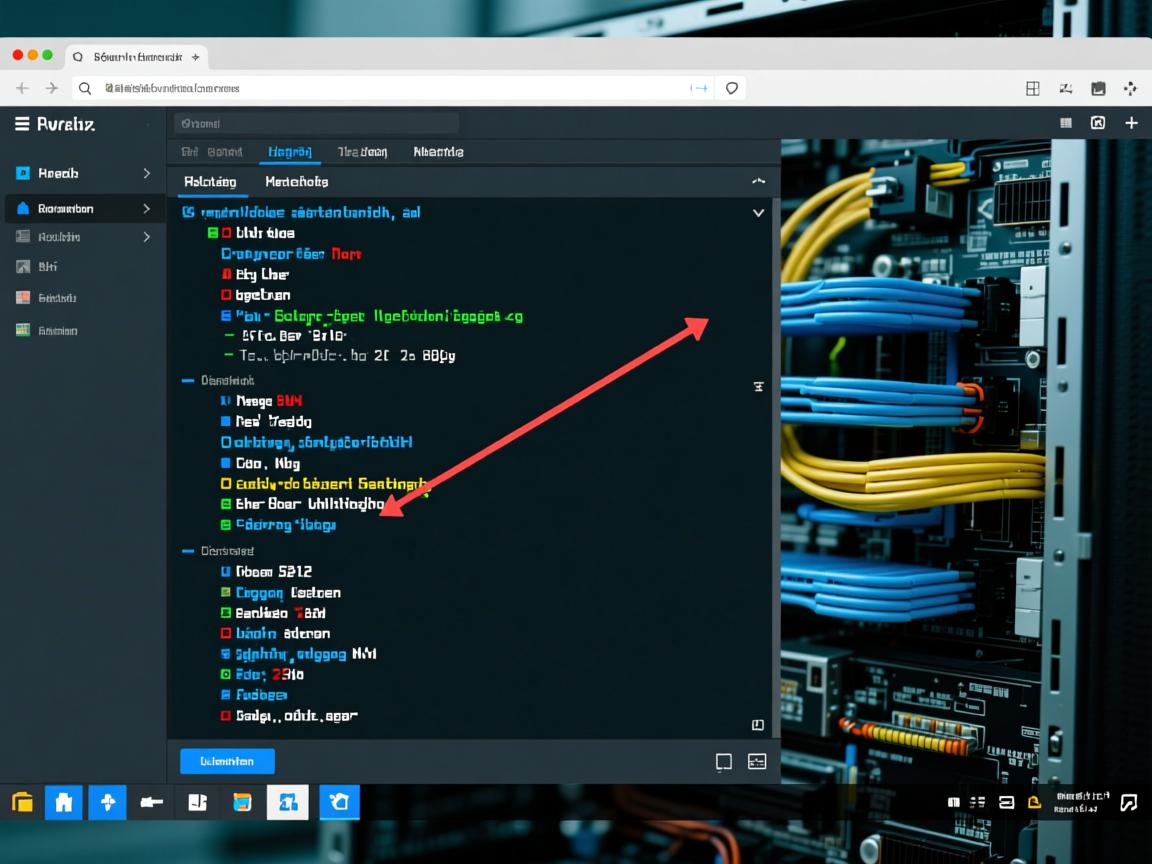The height and width of the screenshot is (864, 1152).
Task: Select the highlighted blue-underlined top tab
Action: click(289, 152)
